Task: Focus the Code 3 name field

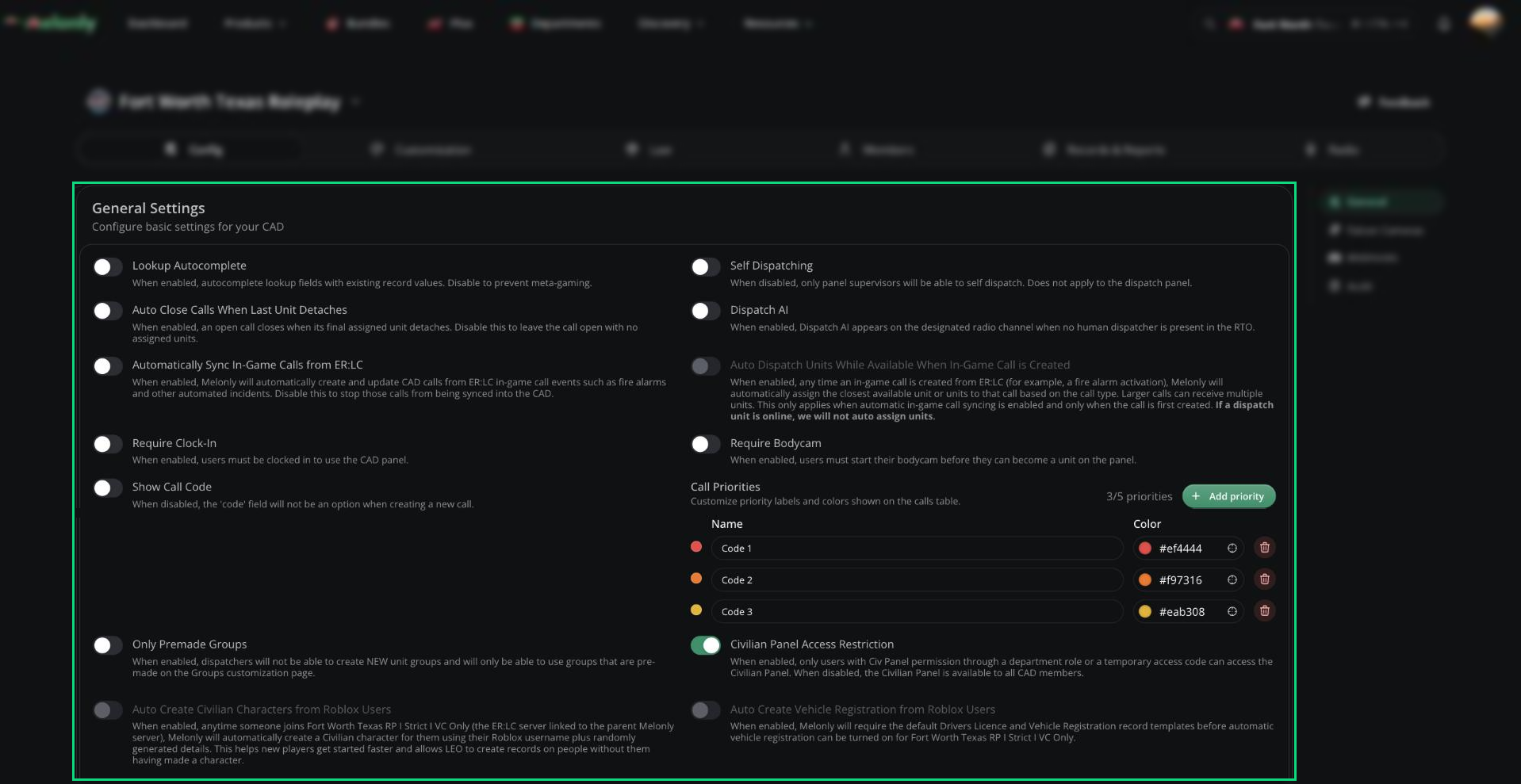Action: click(x=917, y=611)
